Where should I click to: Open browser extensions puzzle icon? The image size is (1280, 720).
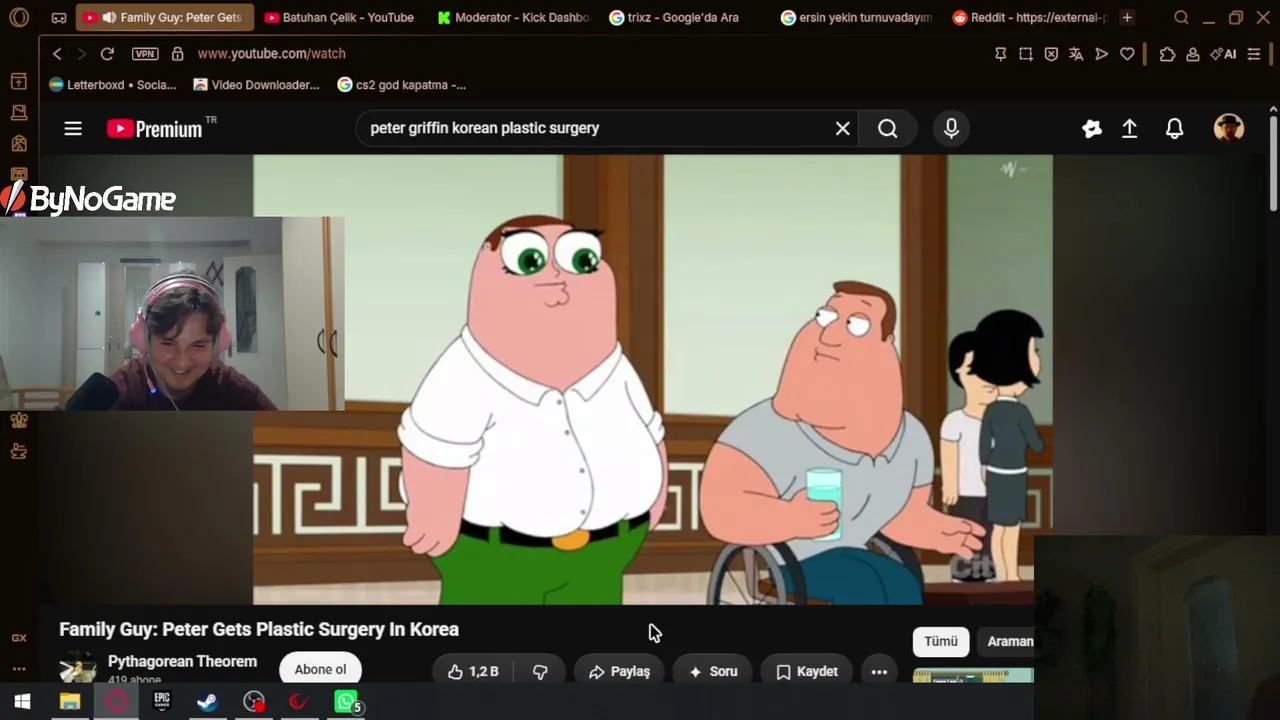click(1167, 54)
